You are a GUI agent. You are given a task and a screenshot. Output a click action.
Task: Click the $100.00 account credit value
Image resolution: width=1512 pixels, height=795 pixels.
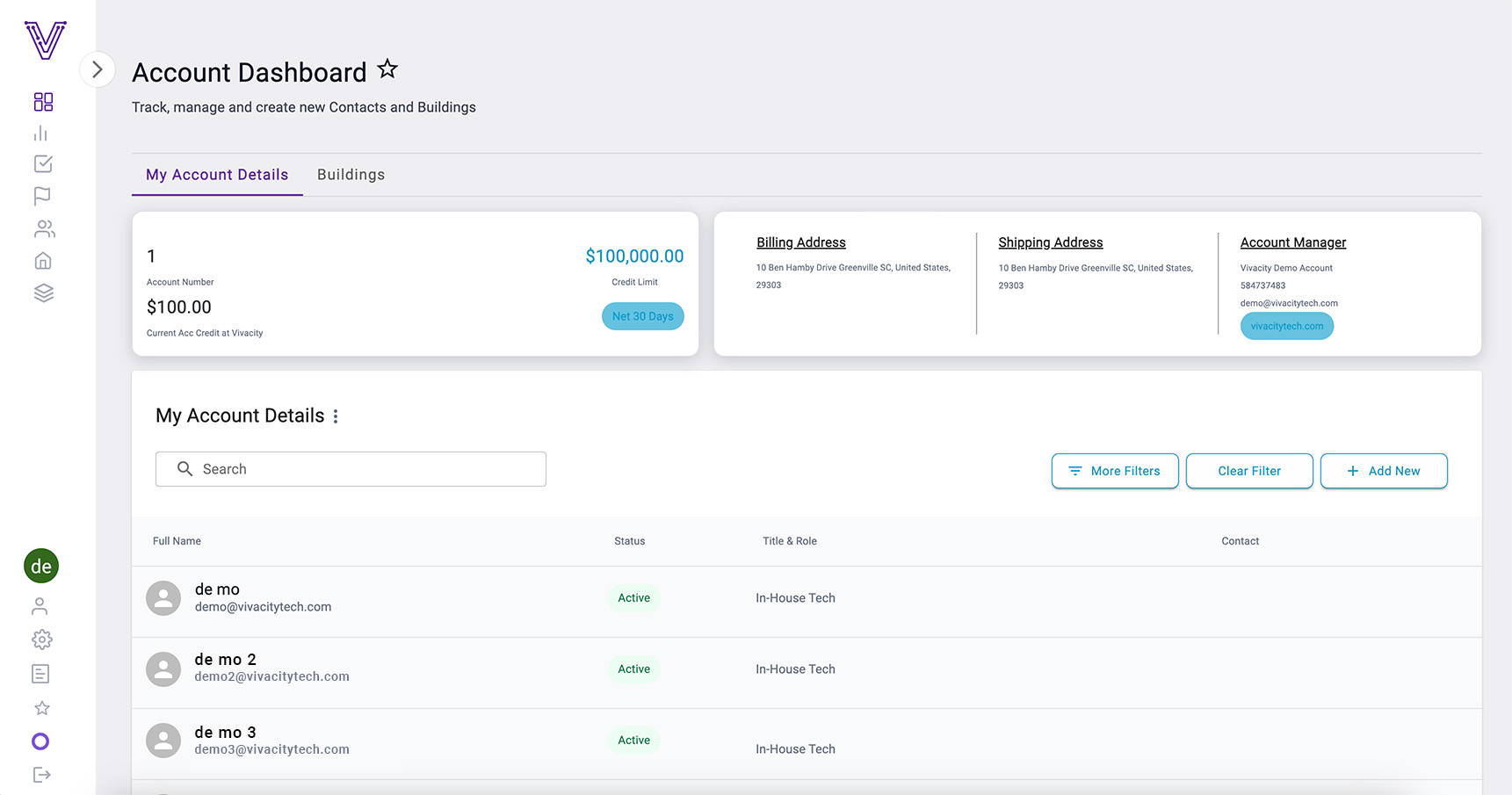point(179,307)
